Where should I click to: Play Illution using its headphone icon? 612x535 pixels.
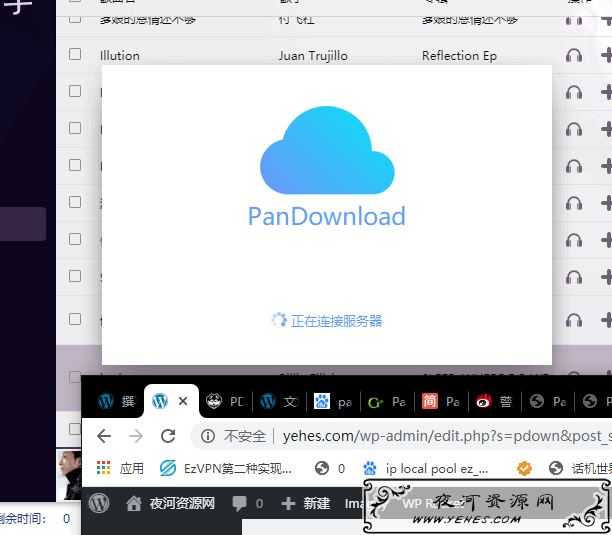click(x=574, y=55)
